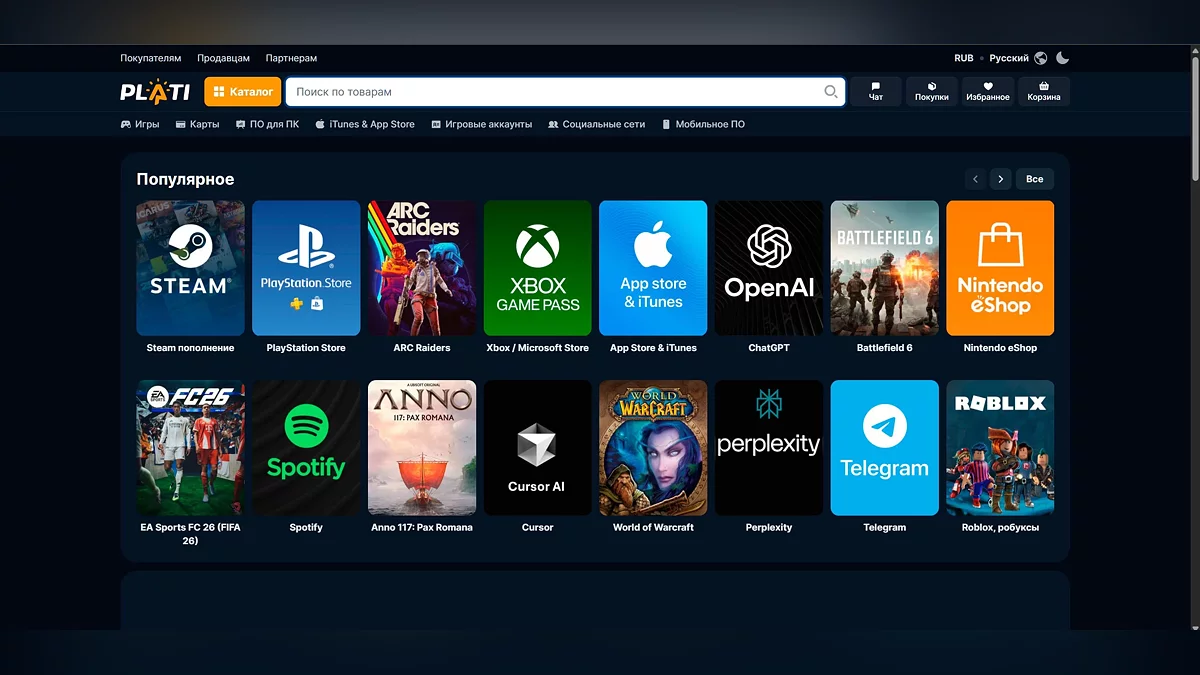The width and height of the screenshot is (1200, 675).
Task: Open the ARC Raiders tile
Action: tap(422, 268)
